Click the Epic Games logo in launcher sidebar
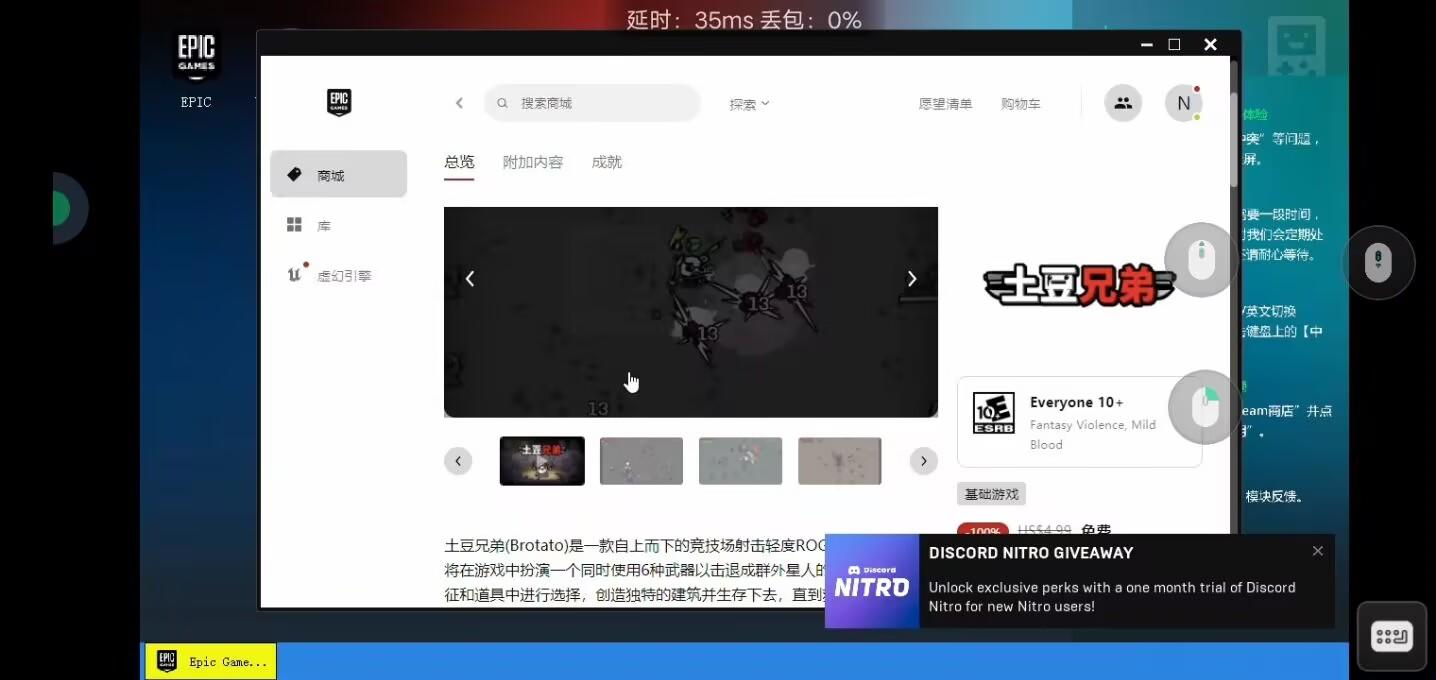1436x680 pixels. [339, 102]
